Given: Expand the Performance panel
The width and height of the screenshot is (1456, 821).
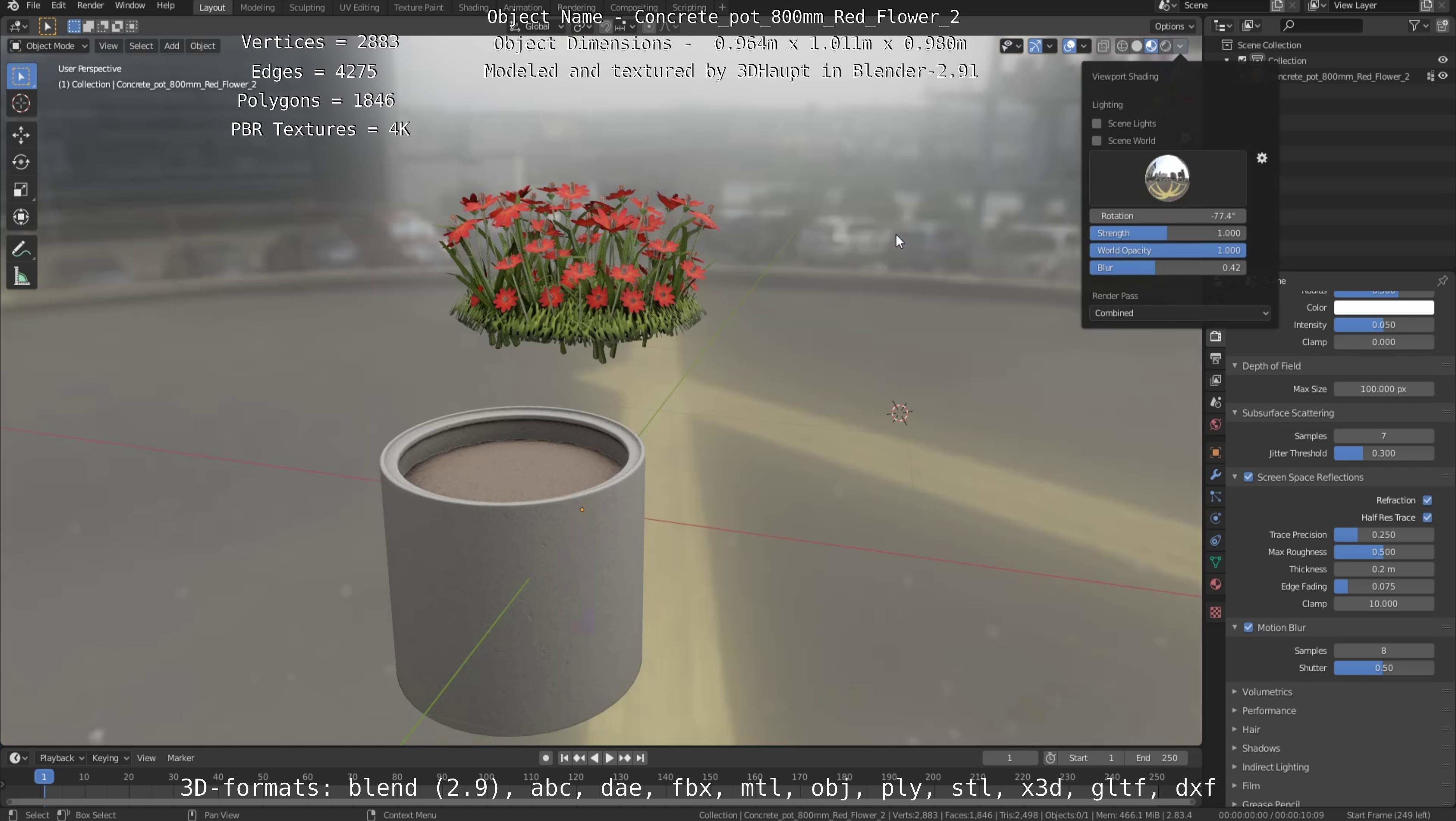Looking at the screenshot, I should 1268,710.
